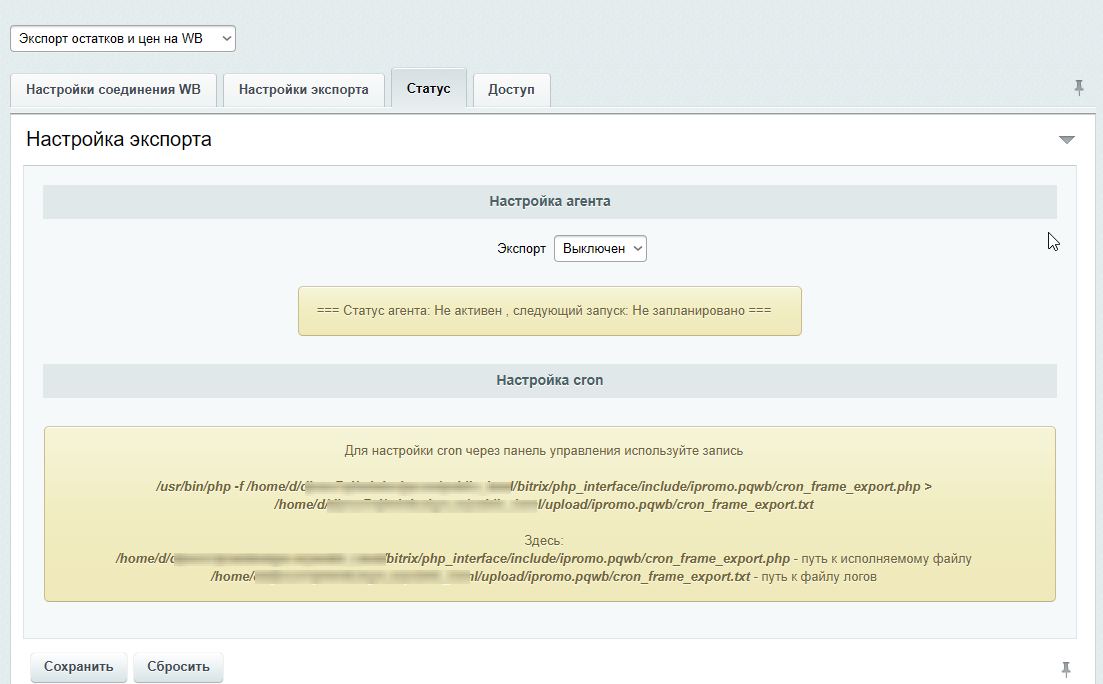Open the 'Настройки экспорта' tab
This screenshot has height=684, width=1103.
pos(303,89)
